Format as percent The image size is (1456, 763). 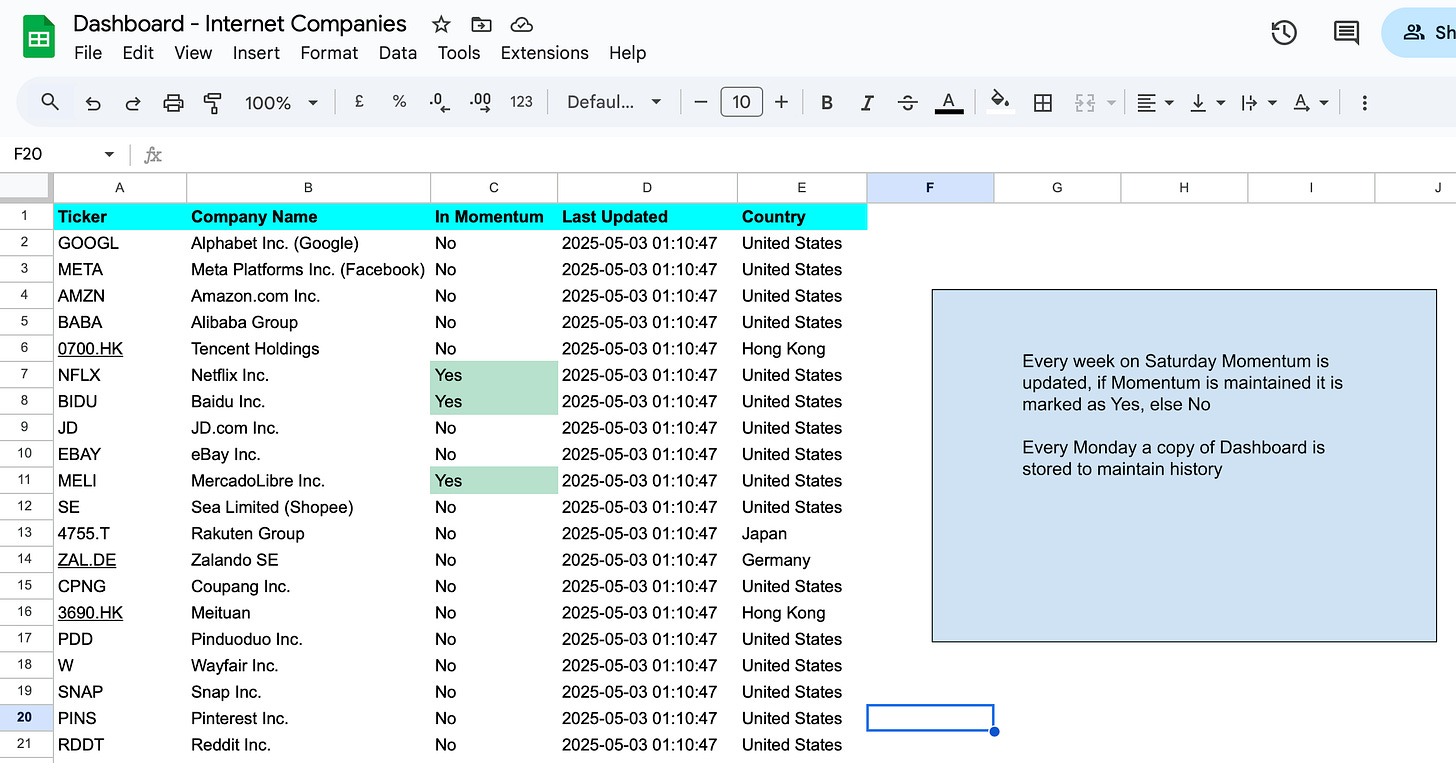coord(399,102)
